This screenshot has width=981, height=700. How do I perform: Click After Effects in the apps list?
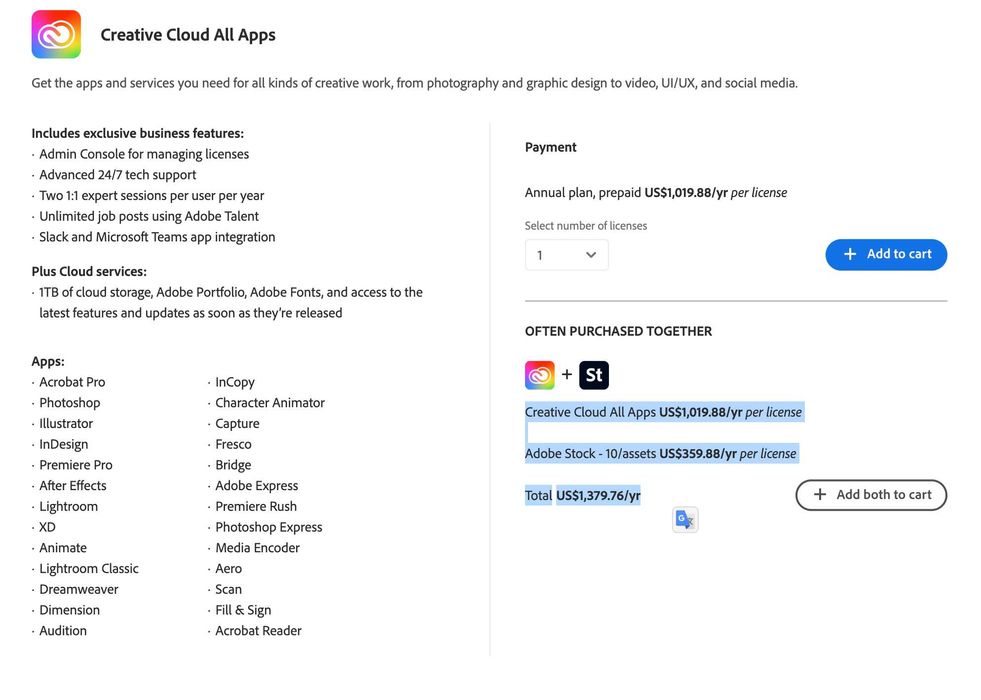[73, 485]
